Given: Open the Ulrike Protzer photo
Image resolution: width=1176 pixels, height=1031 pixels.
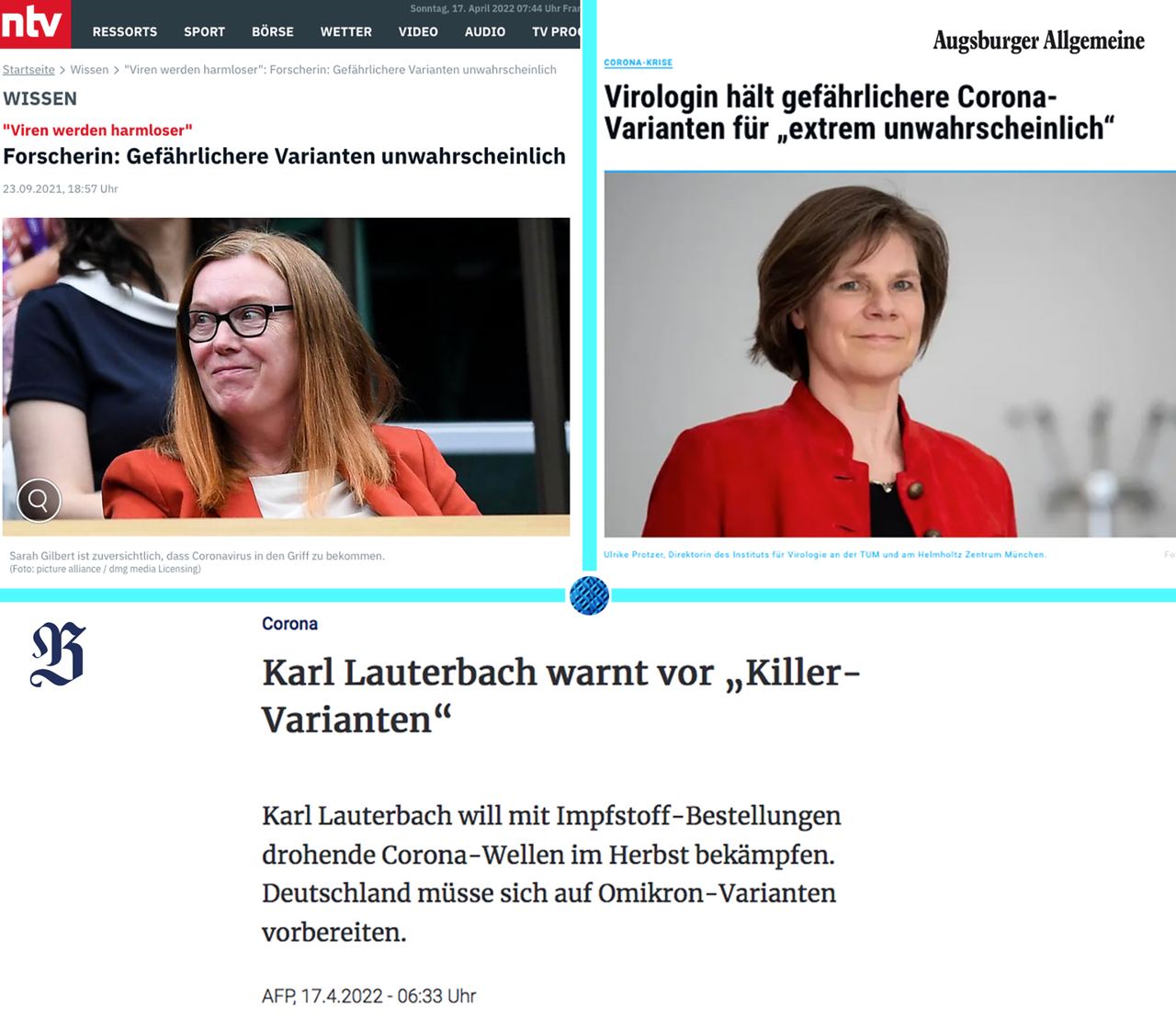Looking at the screenshot, I should pos(889,355).
